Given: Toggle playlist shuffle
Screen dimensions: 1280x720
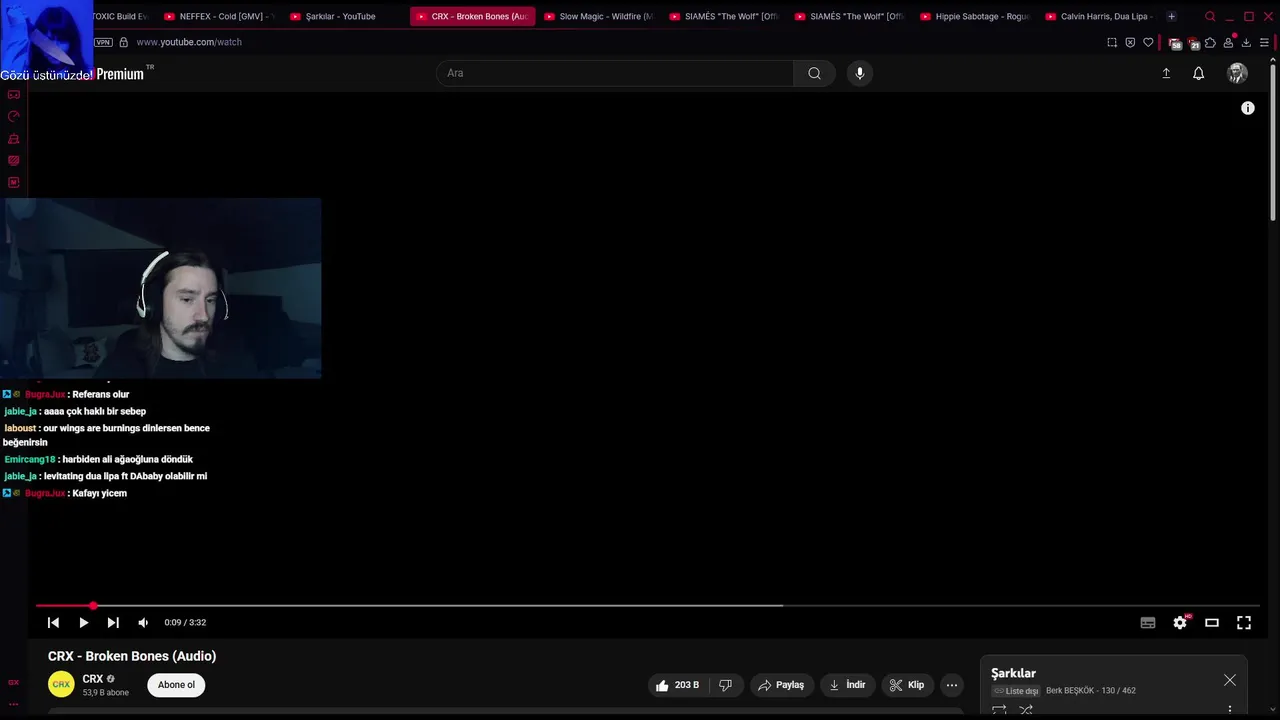Looking at the screenshot, I should click(1026, 710).
